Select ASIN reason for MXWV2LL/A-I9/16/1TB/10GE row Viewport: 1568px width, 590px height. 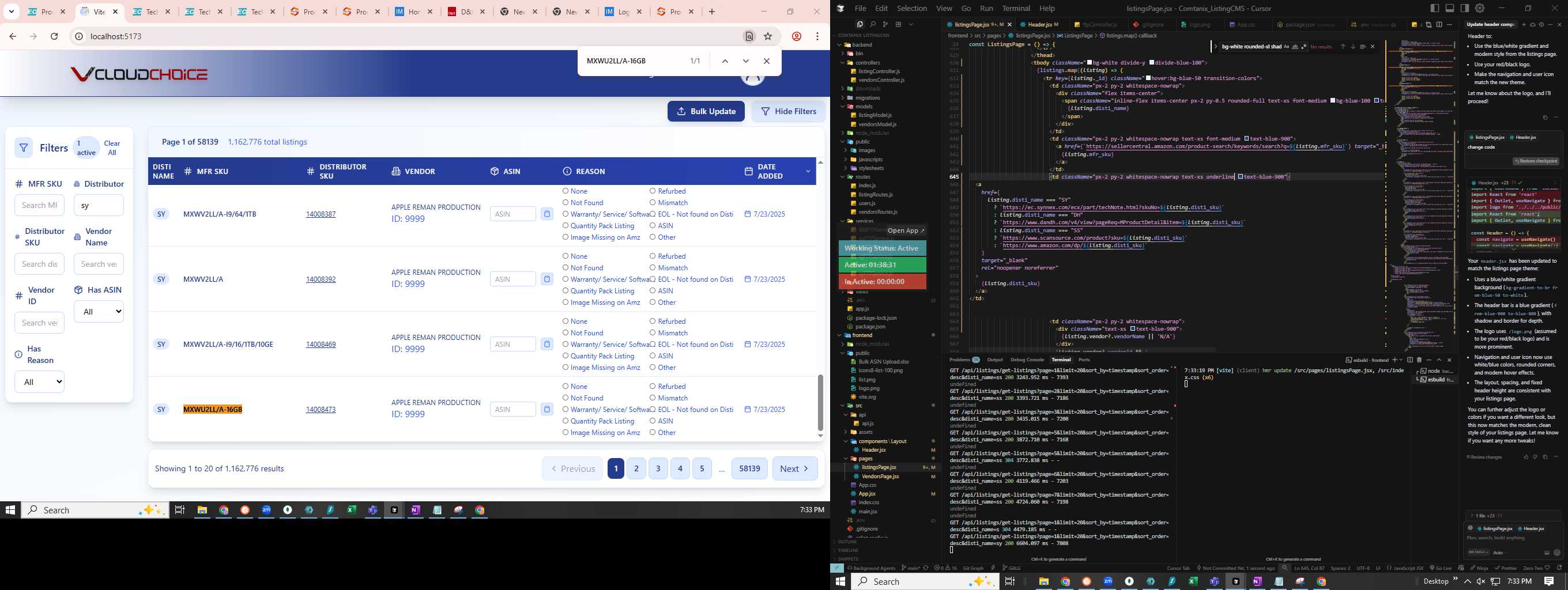[x=653, y=356]
